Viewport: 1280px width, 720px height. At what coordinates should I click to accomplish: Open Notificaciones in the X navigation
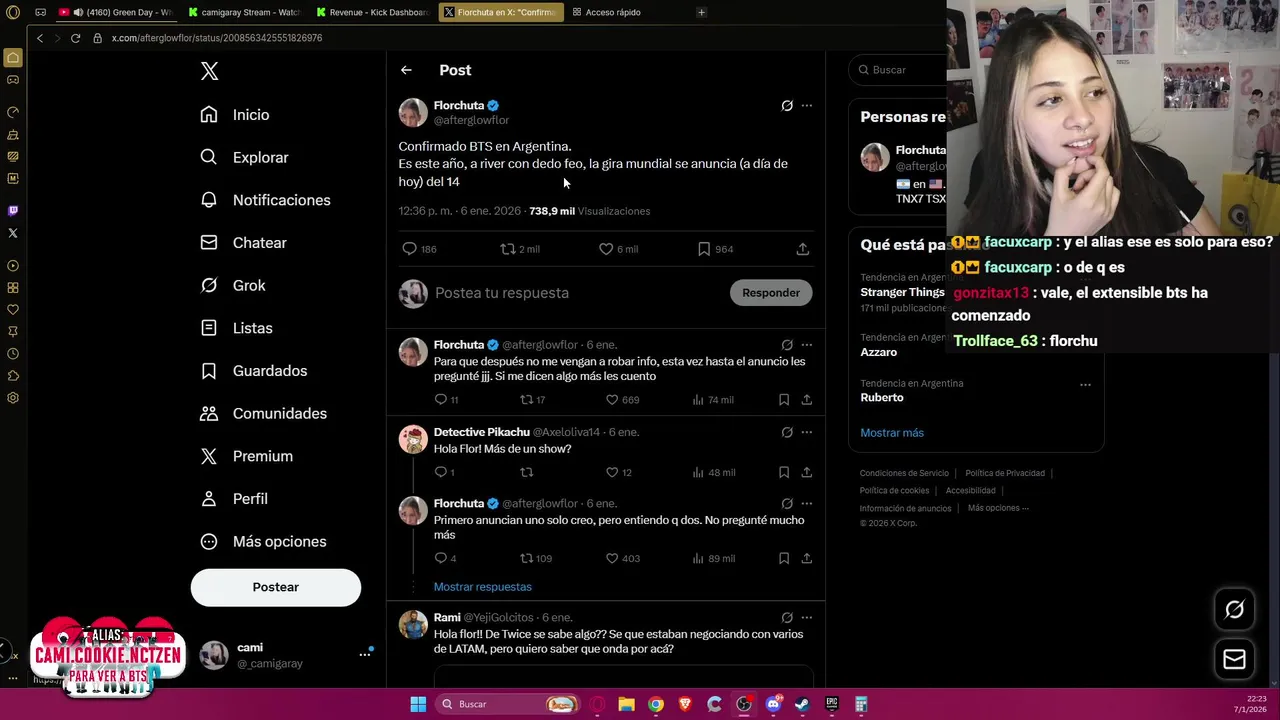pos(265,200)
